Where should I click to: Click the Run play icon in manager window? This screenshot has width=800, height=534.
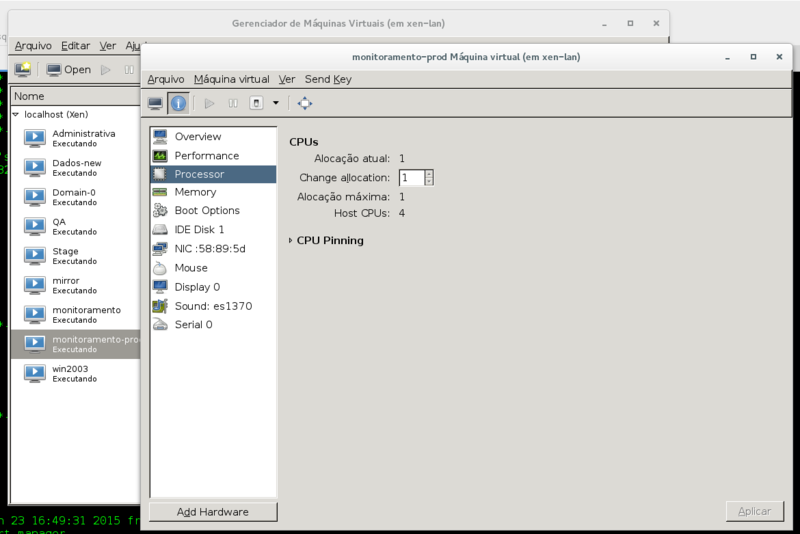tap(106, 70)
